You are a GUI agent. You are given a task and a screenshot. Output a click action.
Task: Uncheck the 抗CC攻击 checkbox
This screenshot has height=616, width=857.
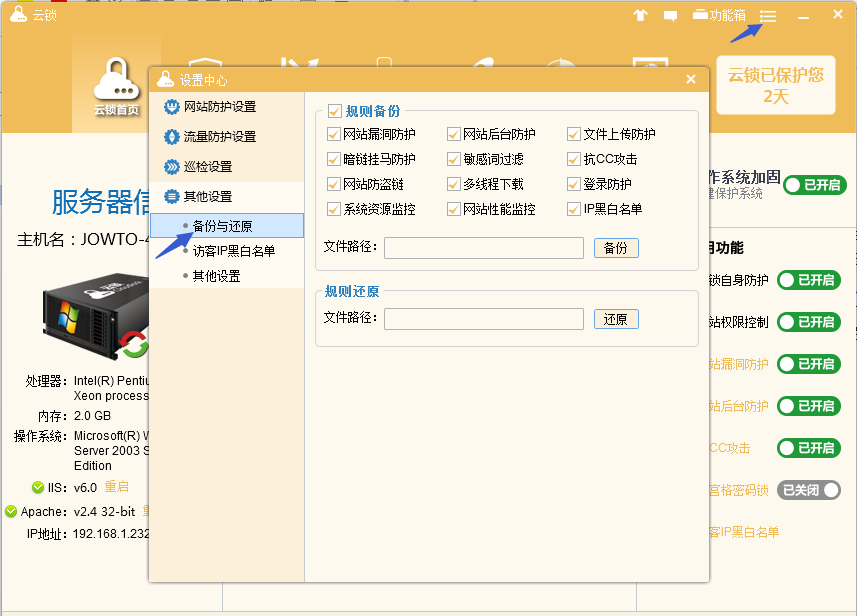pyautogui.click(x=573, y=159)
